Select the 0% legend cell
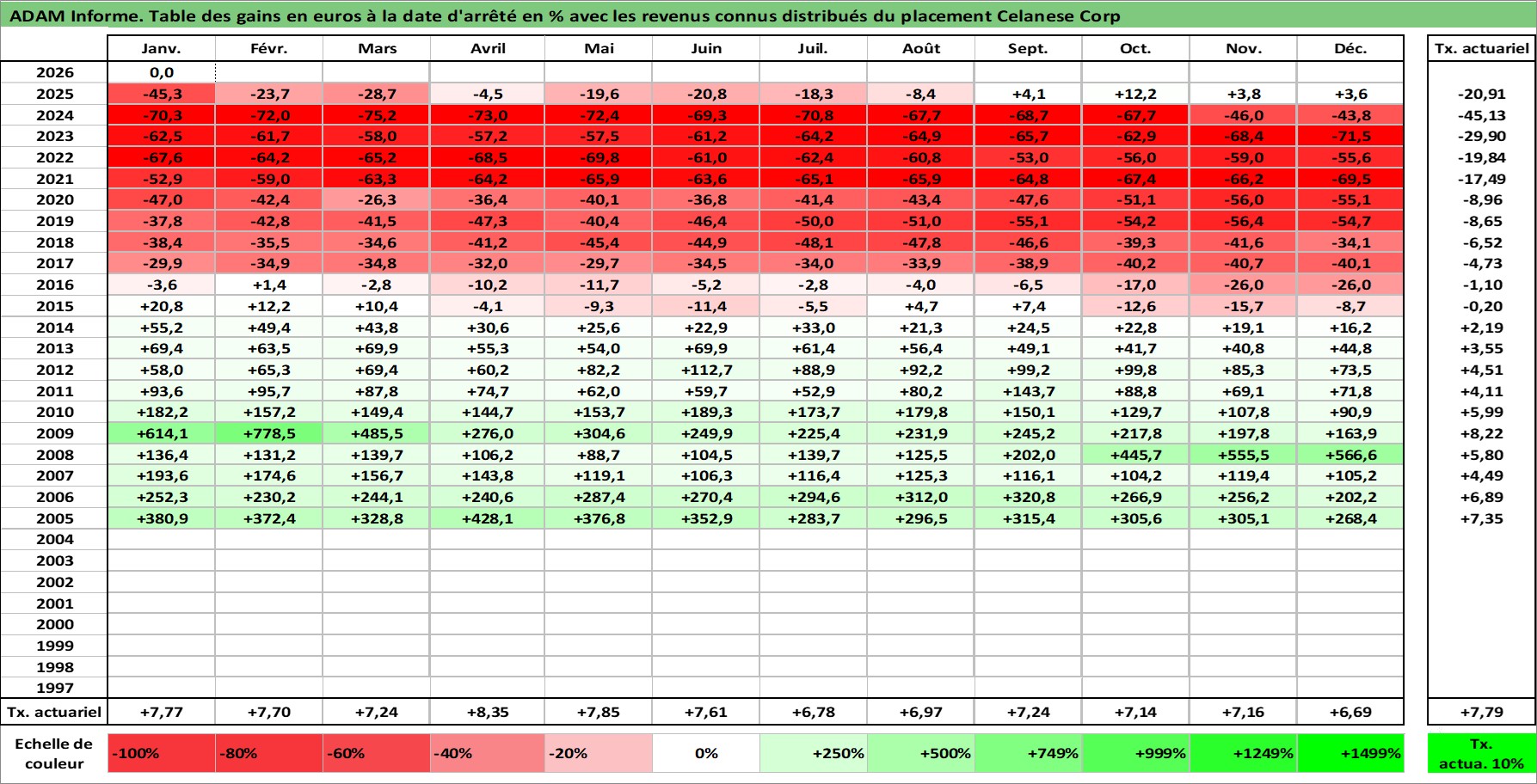The width and height of the screenshot is (1537, 784). (x=706, y=753)
